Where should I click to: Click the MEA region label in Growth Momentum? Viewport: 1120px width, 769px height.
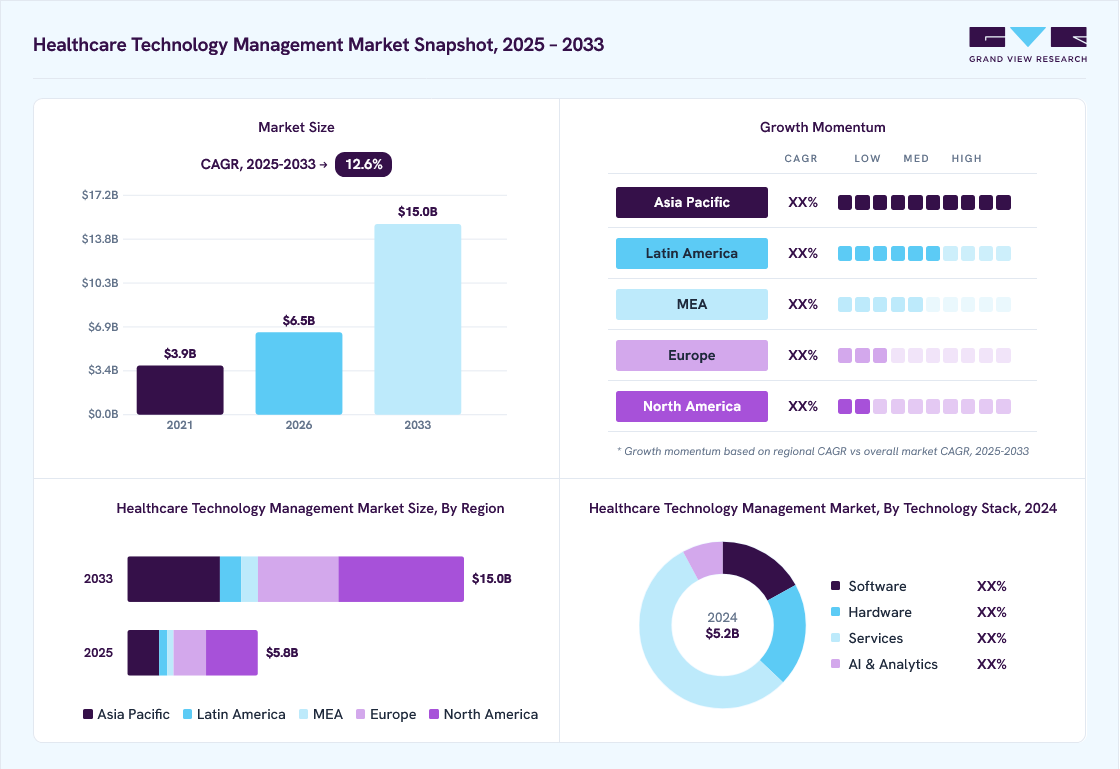click(x=691, y=304)
